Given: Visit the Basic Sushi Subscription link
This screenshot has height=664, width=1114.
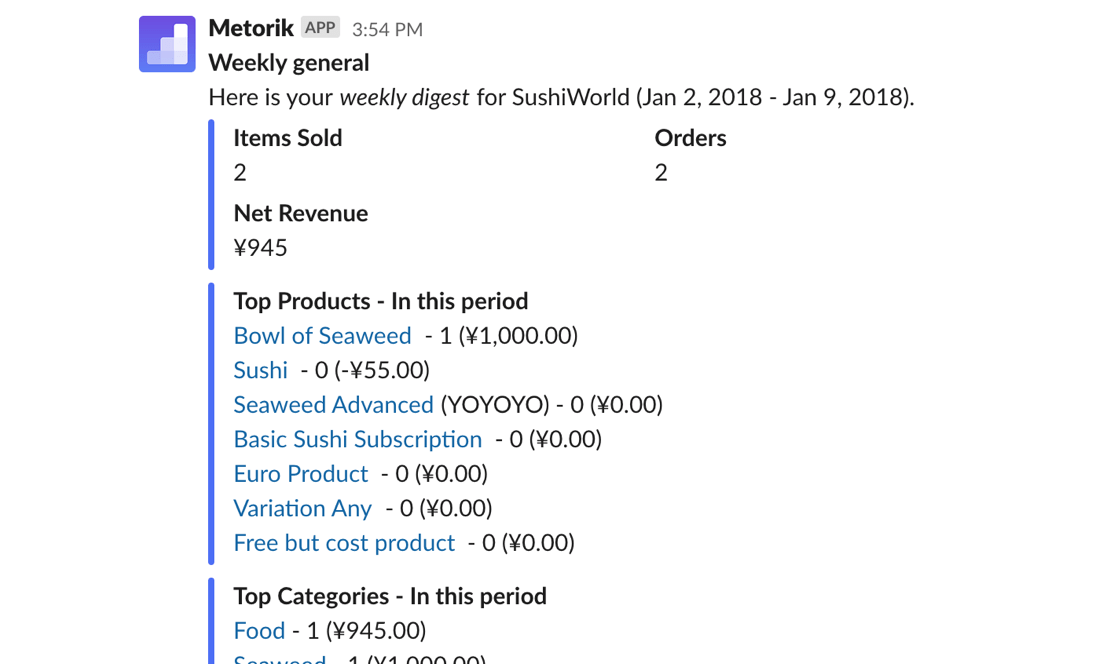Looking at the screenshot, I should coord(357,440).
